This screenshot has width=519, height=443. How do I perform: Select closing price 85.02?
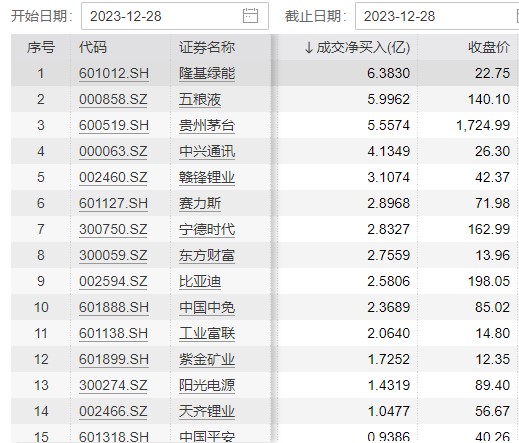[493, 307]
